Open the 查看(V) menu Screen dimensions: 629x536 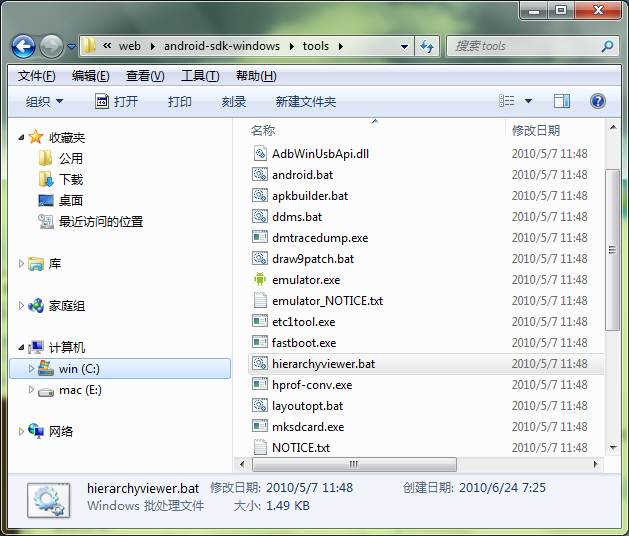click(145, 76)
